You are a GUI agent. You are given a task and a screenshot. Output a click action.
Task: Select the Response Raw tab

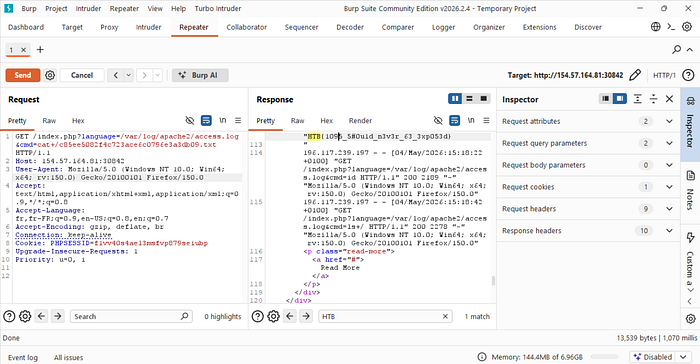tap(297, 121)
